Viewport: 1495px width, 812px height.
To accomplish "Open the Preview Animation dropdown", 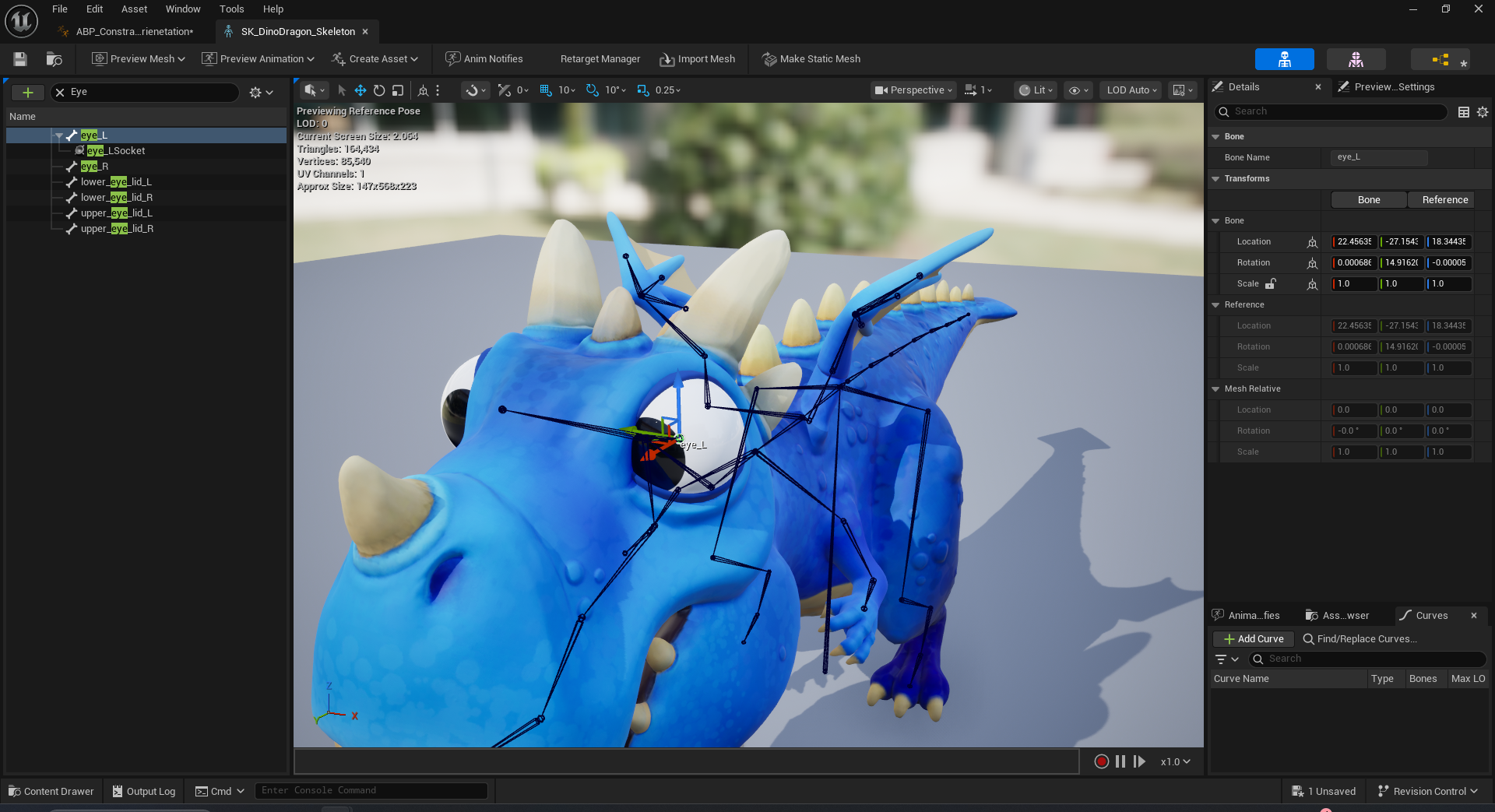I will [x=258, y=59].
